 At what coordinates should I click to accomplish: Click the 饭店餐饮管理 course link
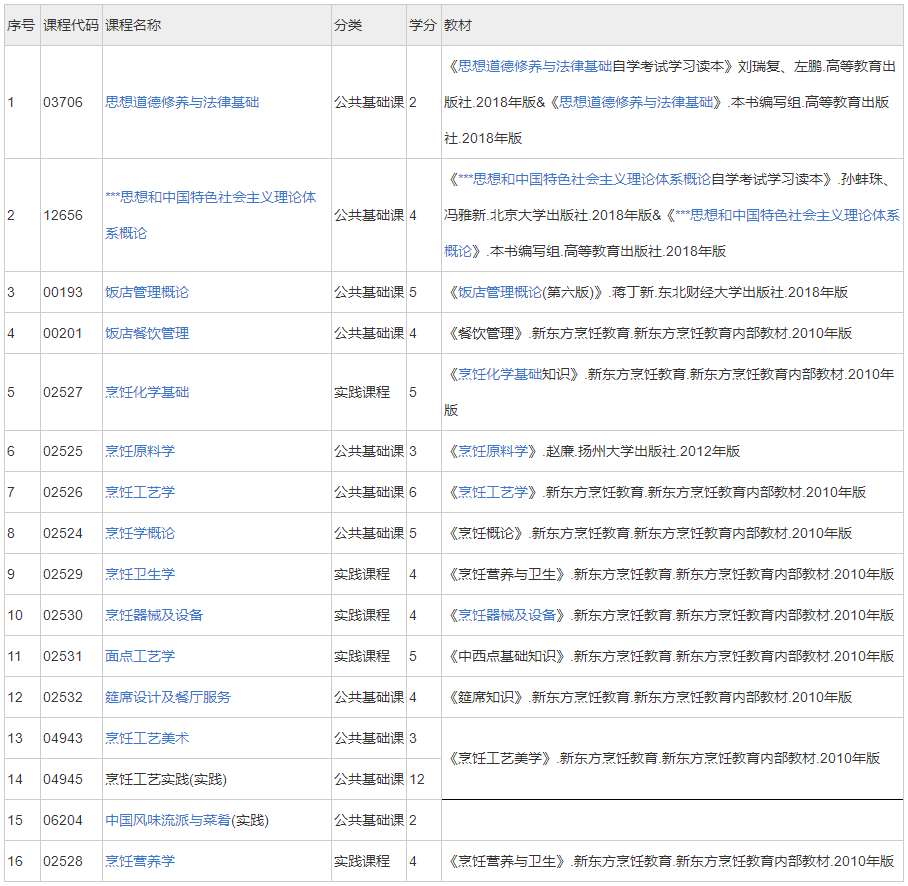point(147,333)
